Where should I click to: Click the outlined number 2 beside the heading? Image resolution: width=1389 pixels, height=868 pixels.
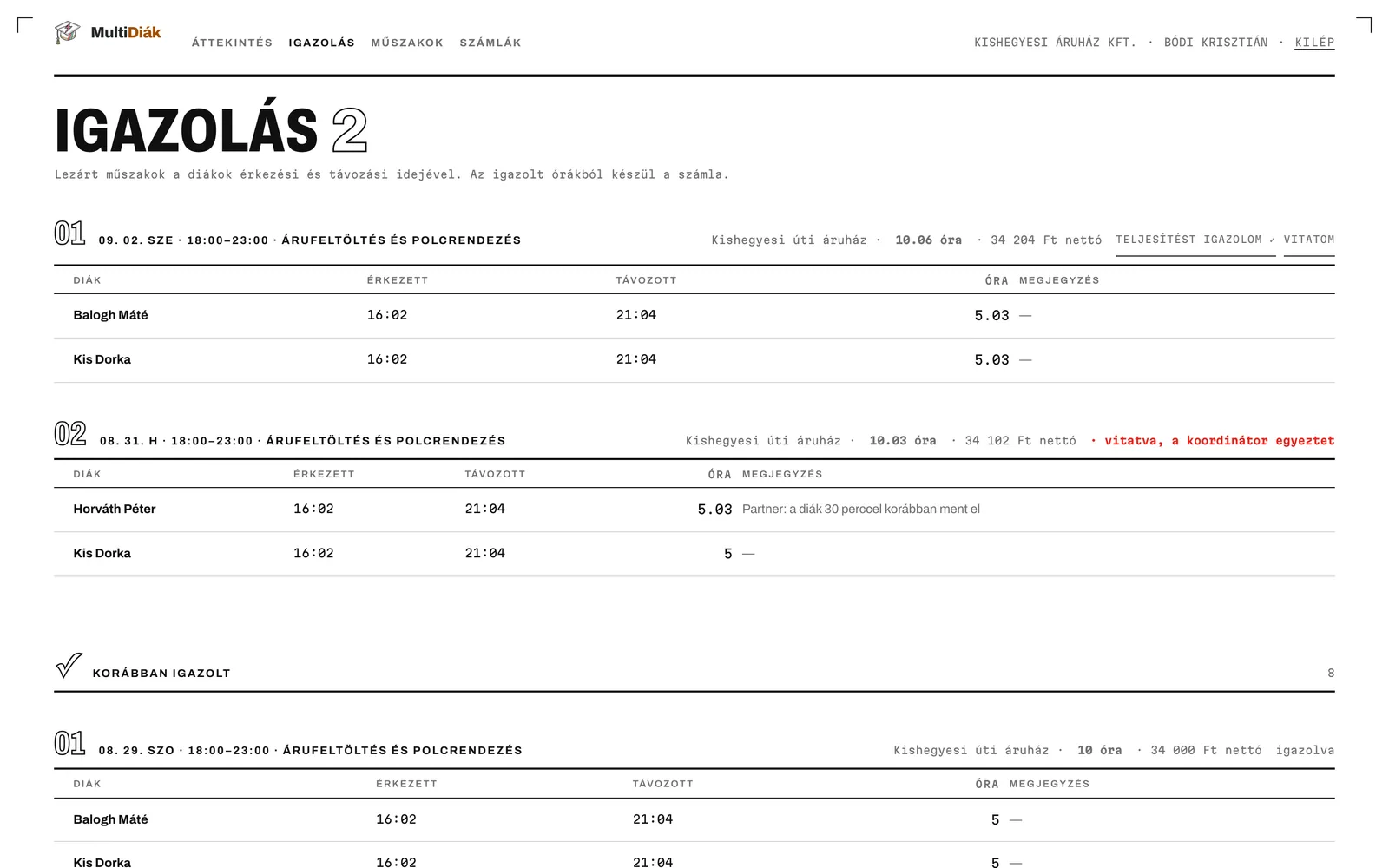click(349, 131)
